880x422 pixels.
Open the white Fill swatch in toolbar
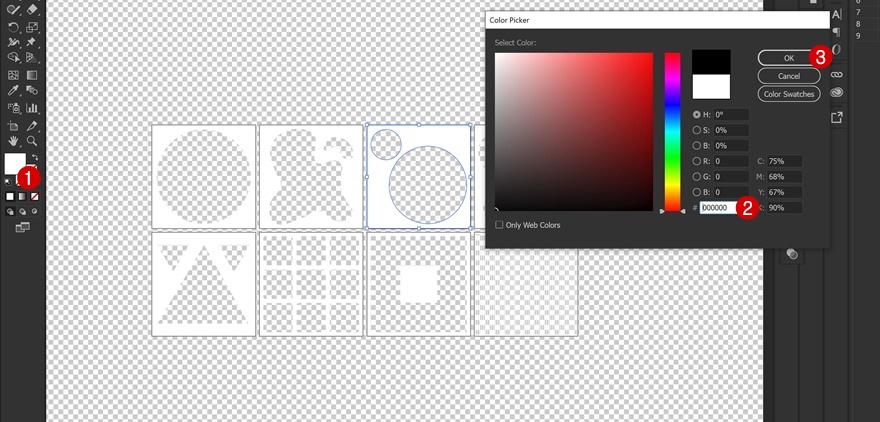point(15,164)
